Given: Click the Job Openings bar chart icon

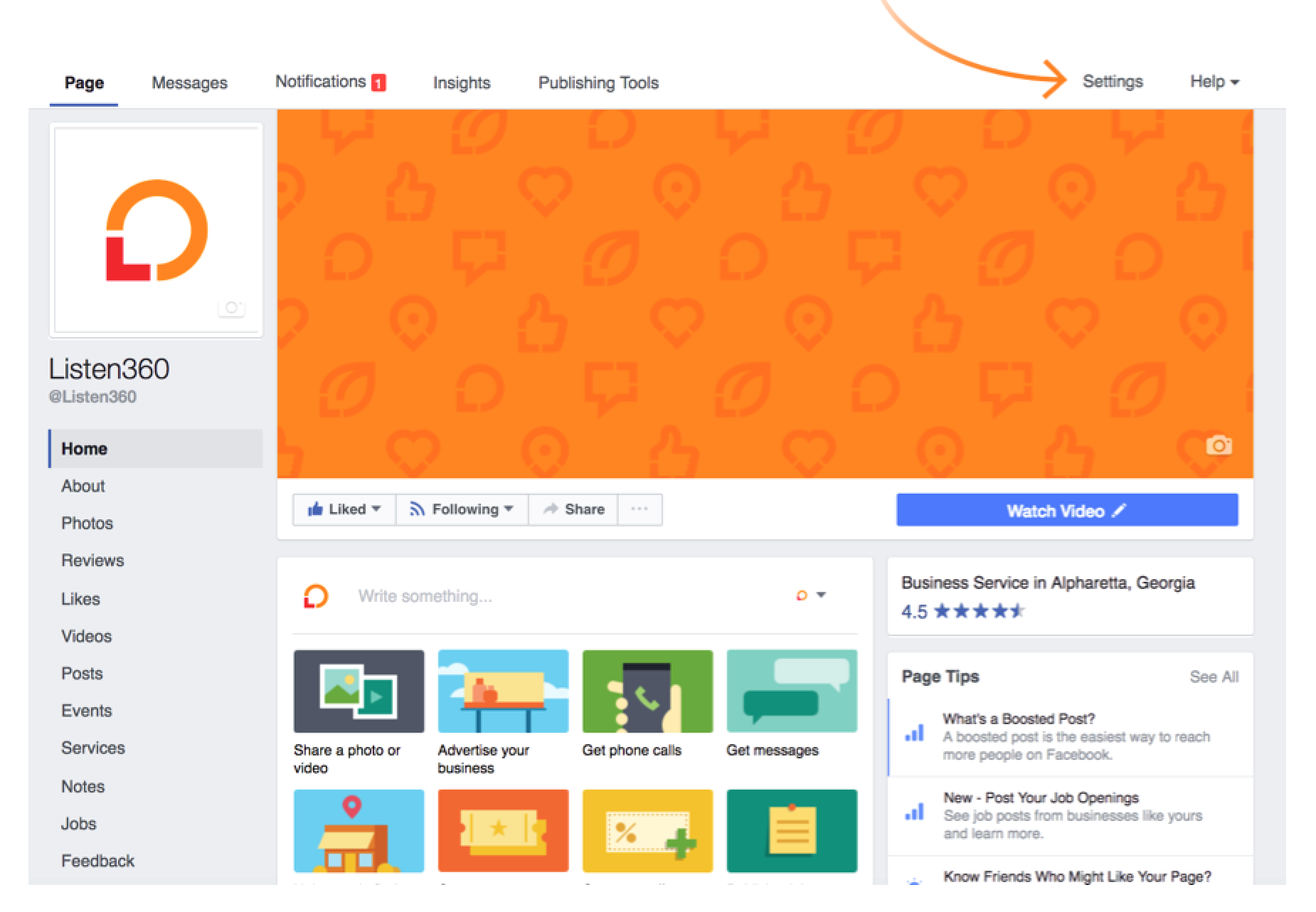Looking at the screenshot, I should pyautogui.click(x=914, y=812).
